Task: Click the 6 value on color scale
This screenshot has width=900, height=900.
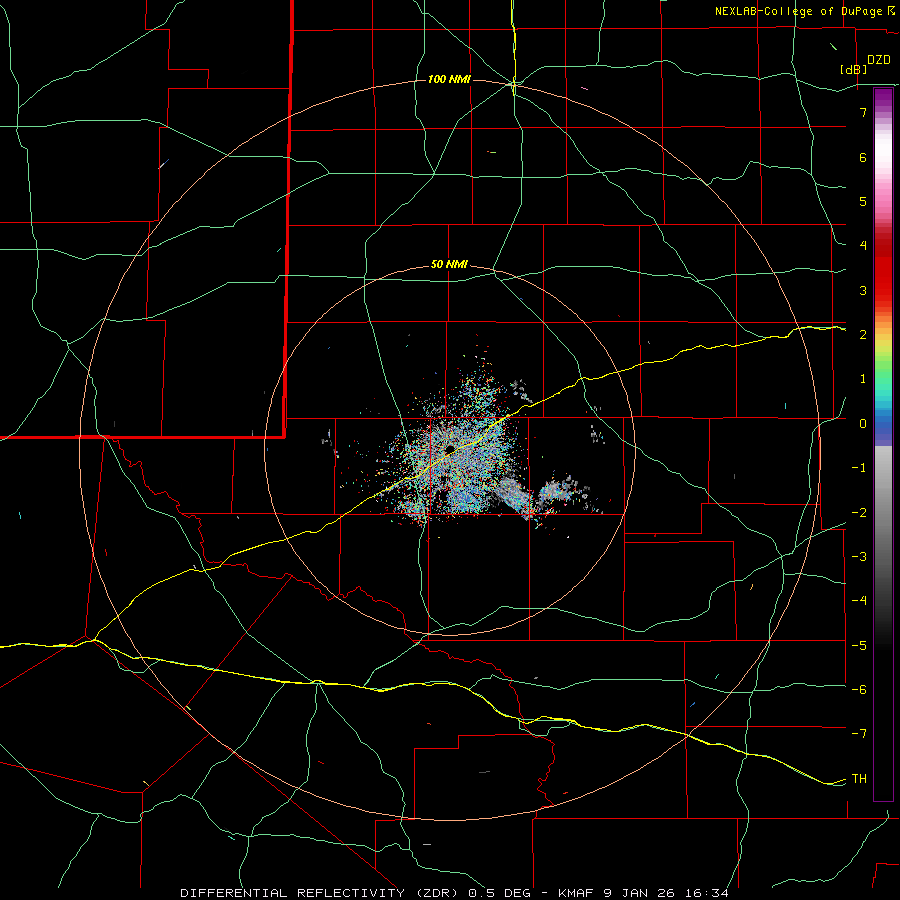Action: click(x=863, y=157)
